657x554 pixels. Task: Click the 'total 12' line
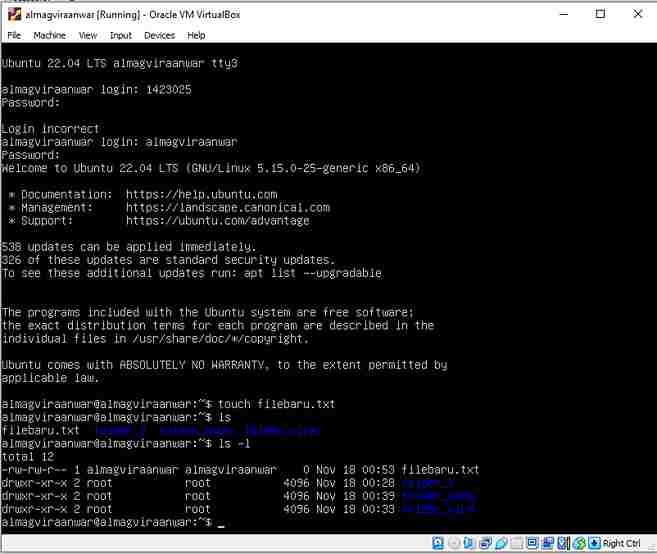[28, 457]
